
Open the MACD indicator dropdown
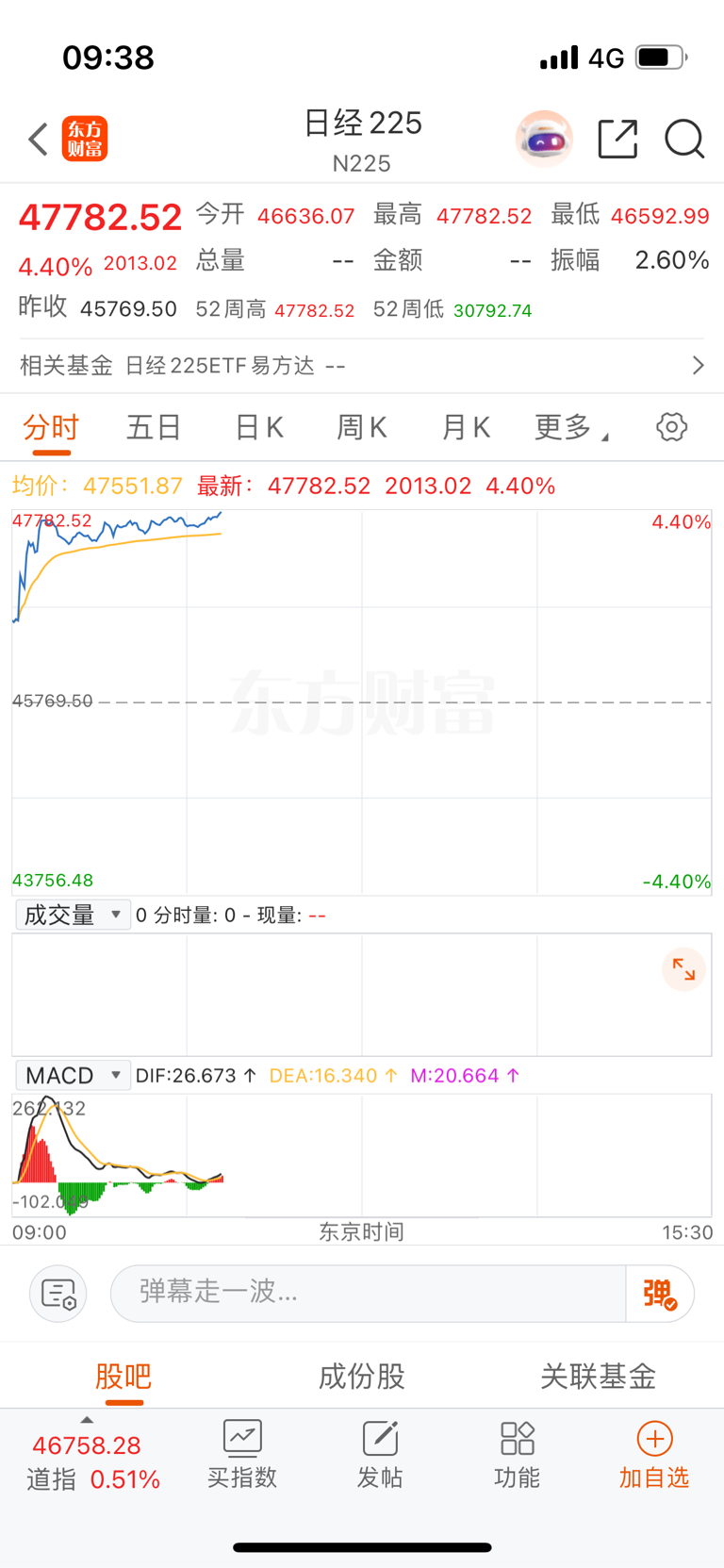73,1075
